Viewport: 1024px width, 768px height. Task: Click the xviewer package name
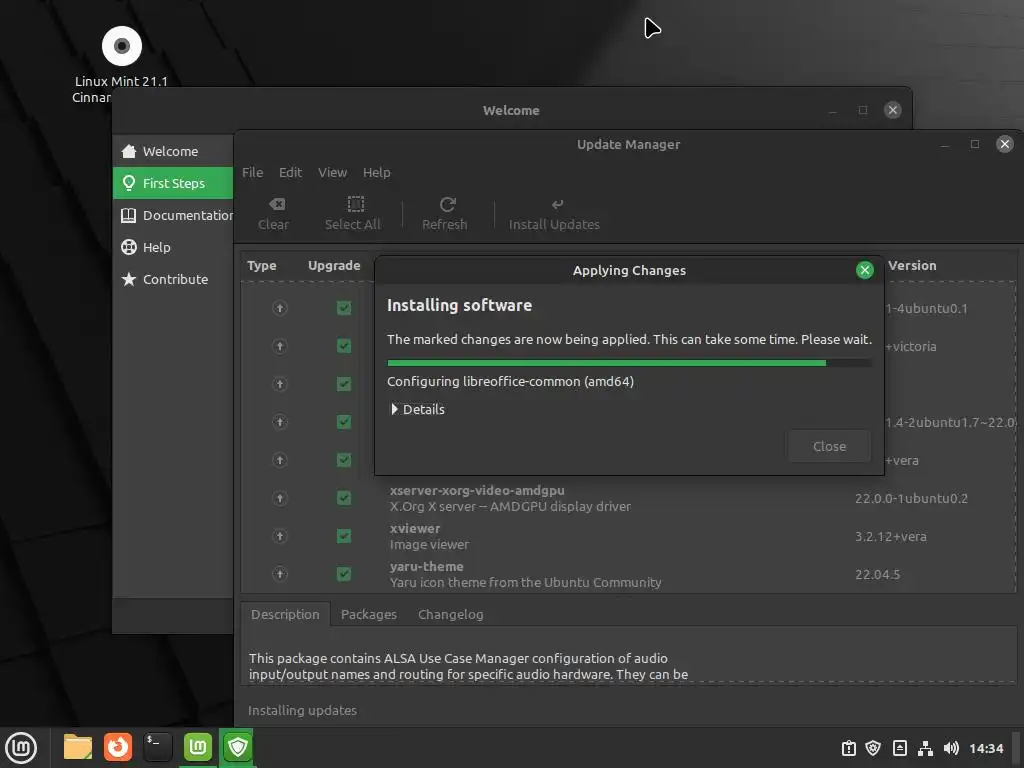coord(415,528)
